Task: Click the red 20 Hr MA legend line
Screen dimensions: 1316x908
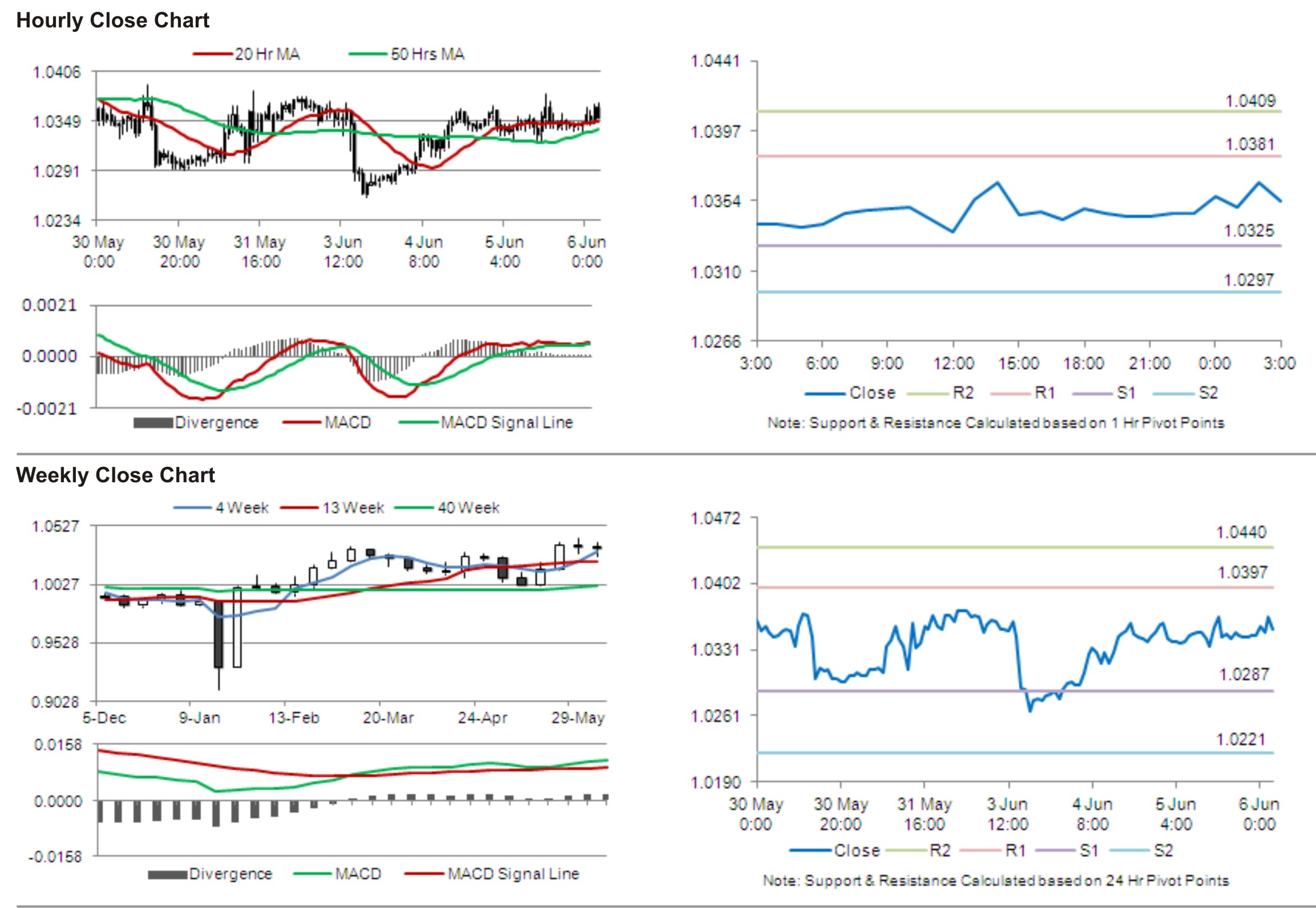Action: coord(213,54)
